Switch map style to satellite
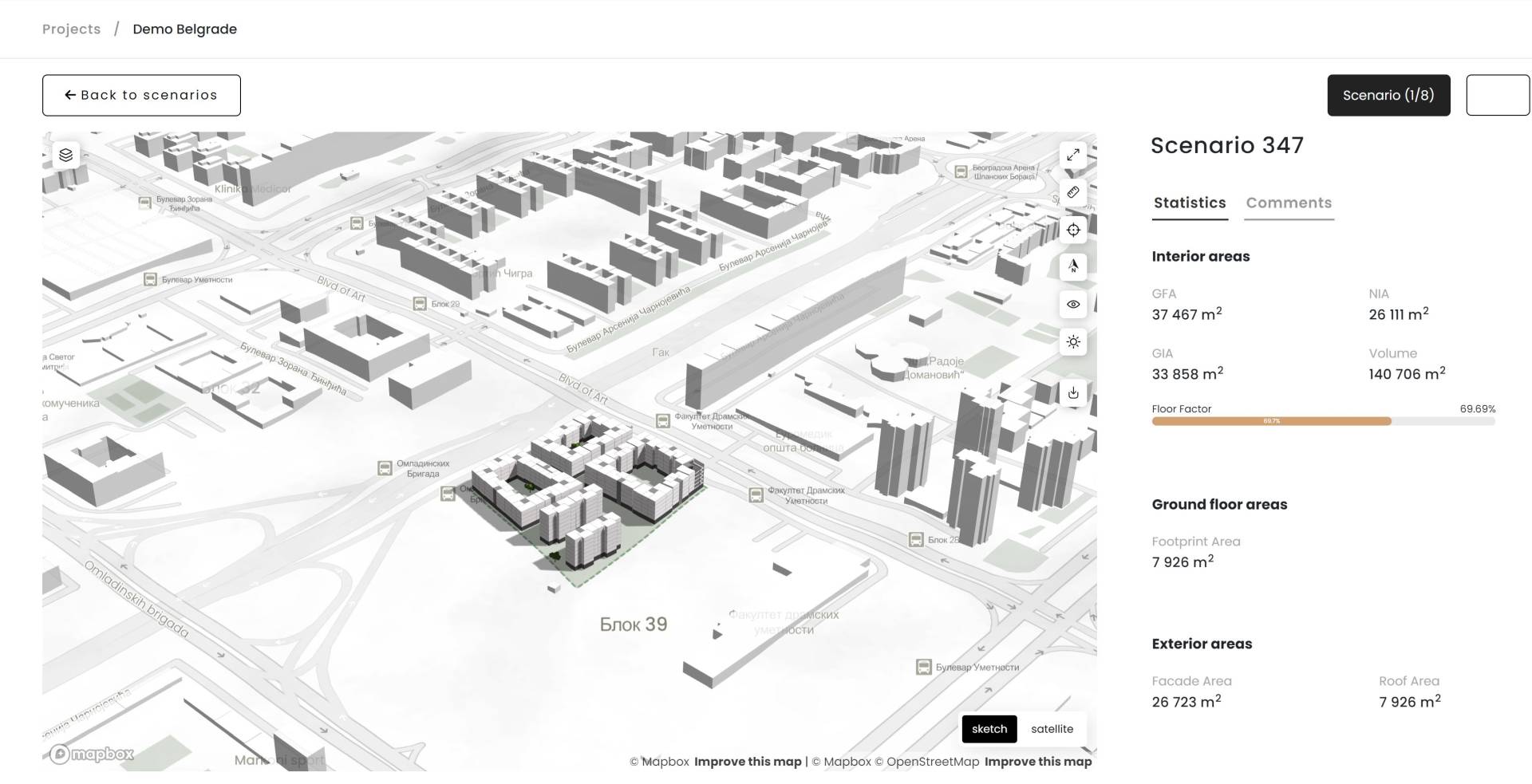This screenshot has width=1532, height=784. tap(1052, 729)
